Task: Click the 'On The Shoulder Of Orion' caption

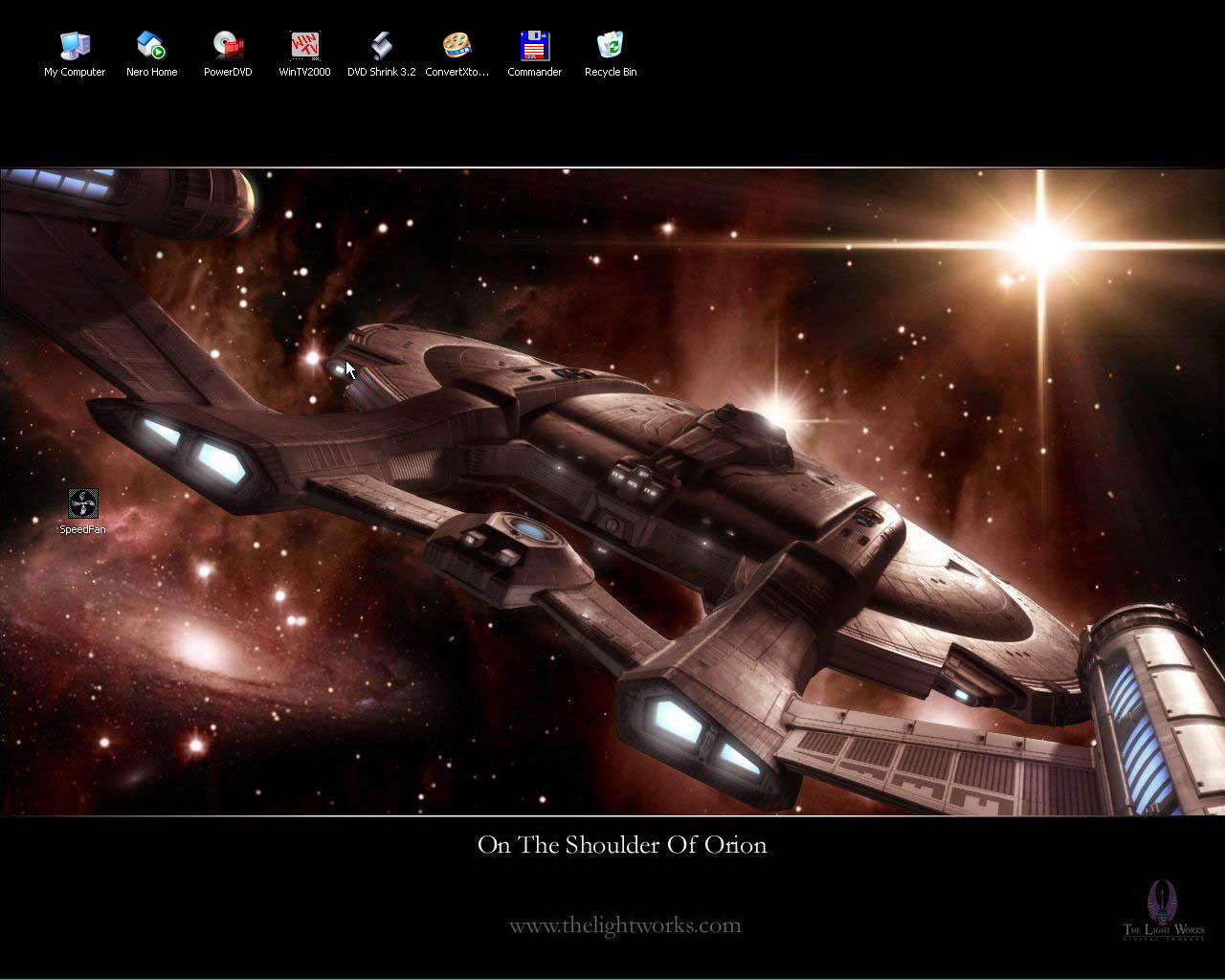Action: (622, 845)
